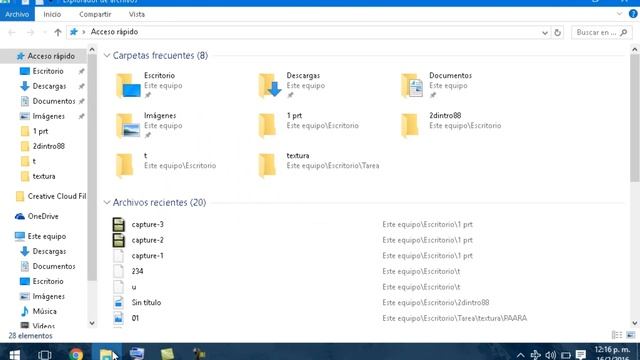This screenshot has width=640, height=360.
Task: Open the Descargas frequent folder icon
Action: 270,85
